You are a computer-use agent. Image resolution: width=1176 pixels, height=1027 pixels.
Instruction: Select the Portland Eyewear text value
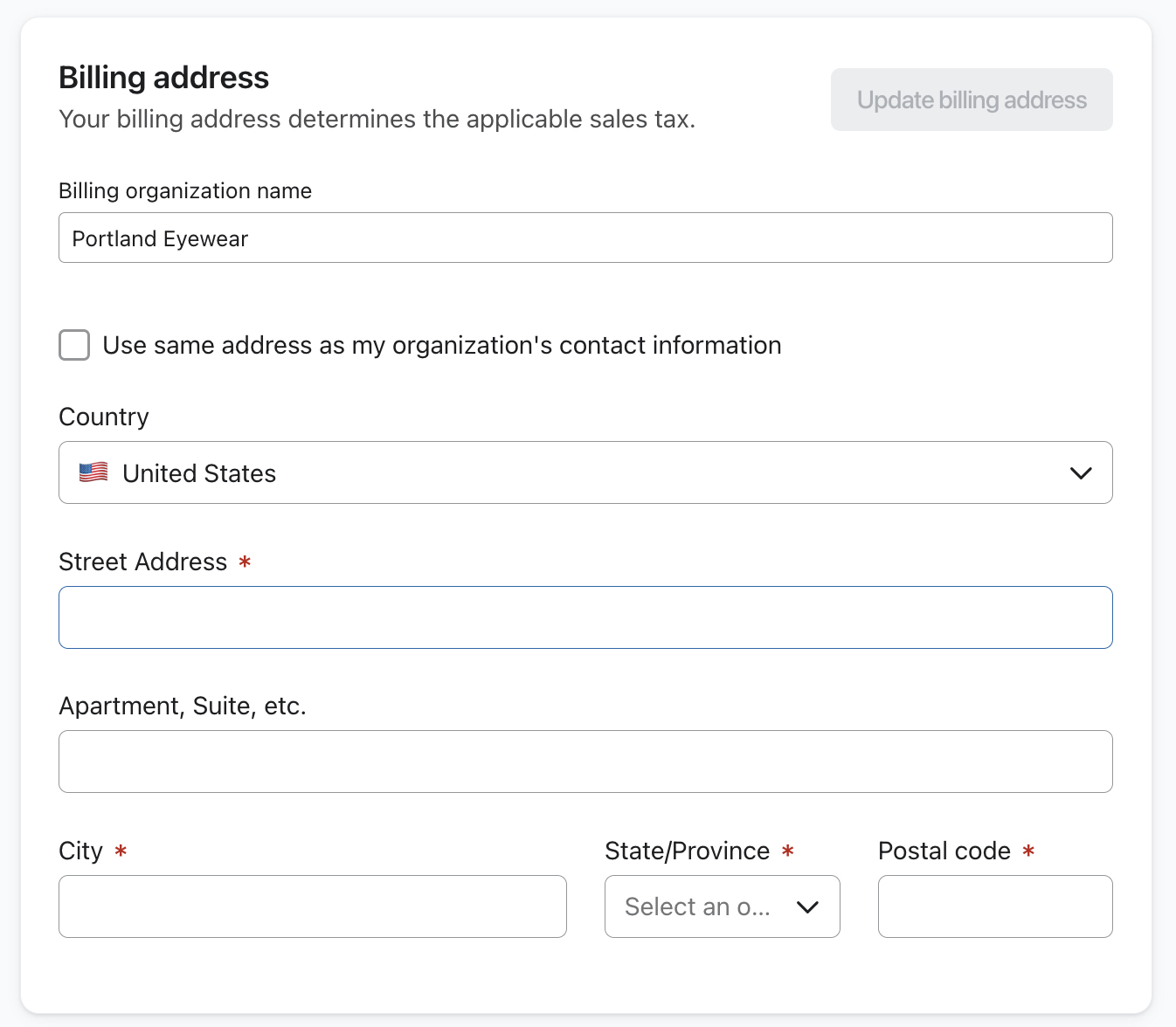click(x=160, y=238)
